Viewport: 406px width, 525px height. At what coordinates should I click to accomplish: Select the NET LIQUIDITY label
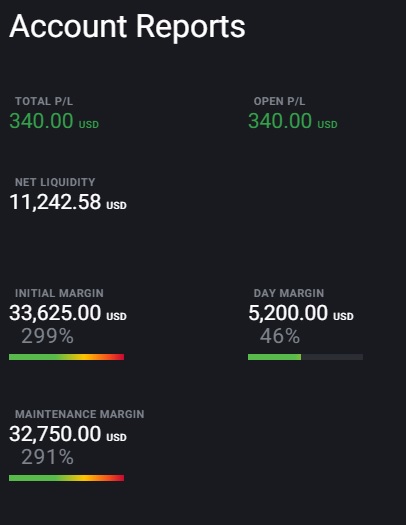click(x=55, y=182)
